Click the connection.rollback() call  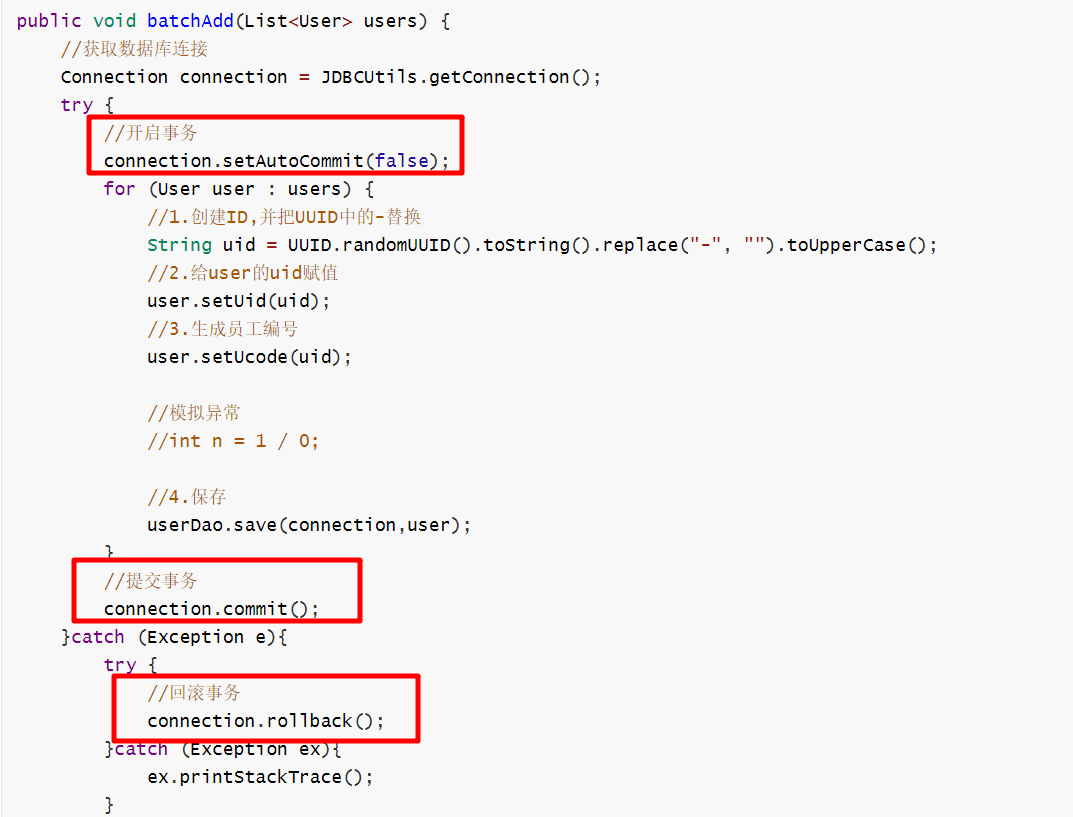click(x=265, y=720)
